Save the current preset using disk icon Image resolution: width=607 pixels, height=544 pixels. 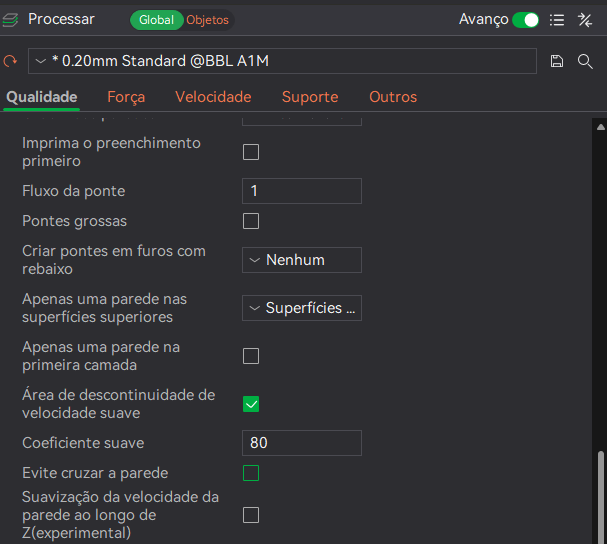coord(557,61)
